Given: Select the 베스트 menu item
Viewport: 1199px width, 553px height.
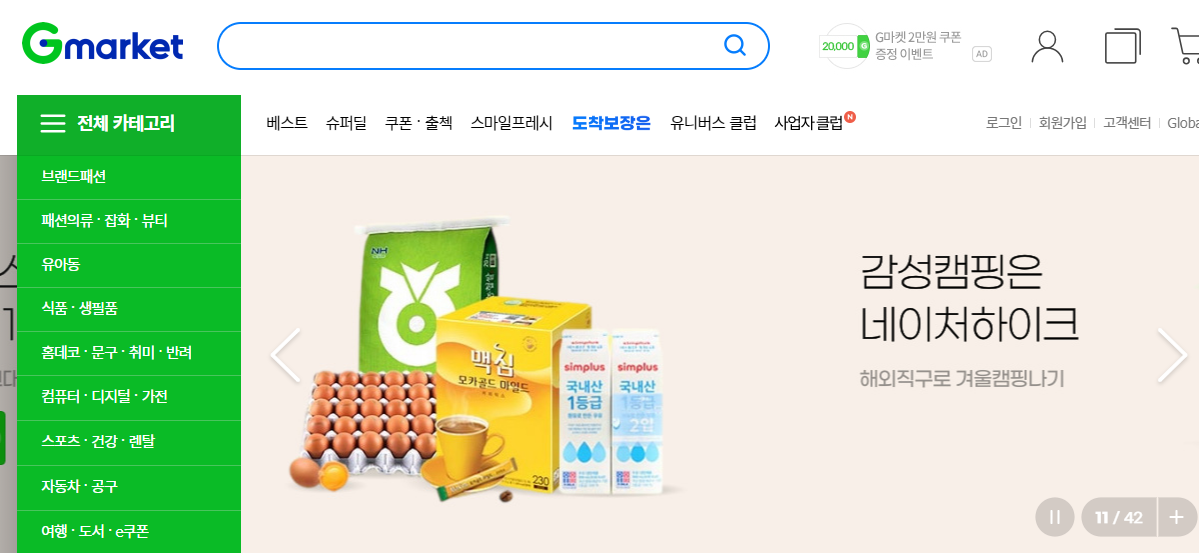Looking at the screenshot, I should point(287,123).
